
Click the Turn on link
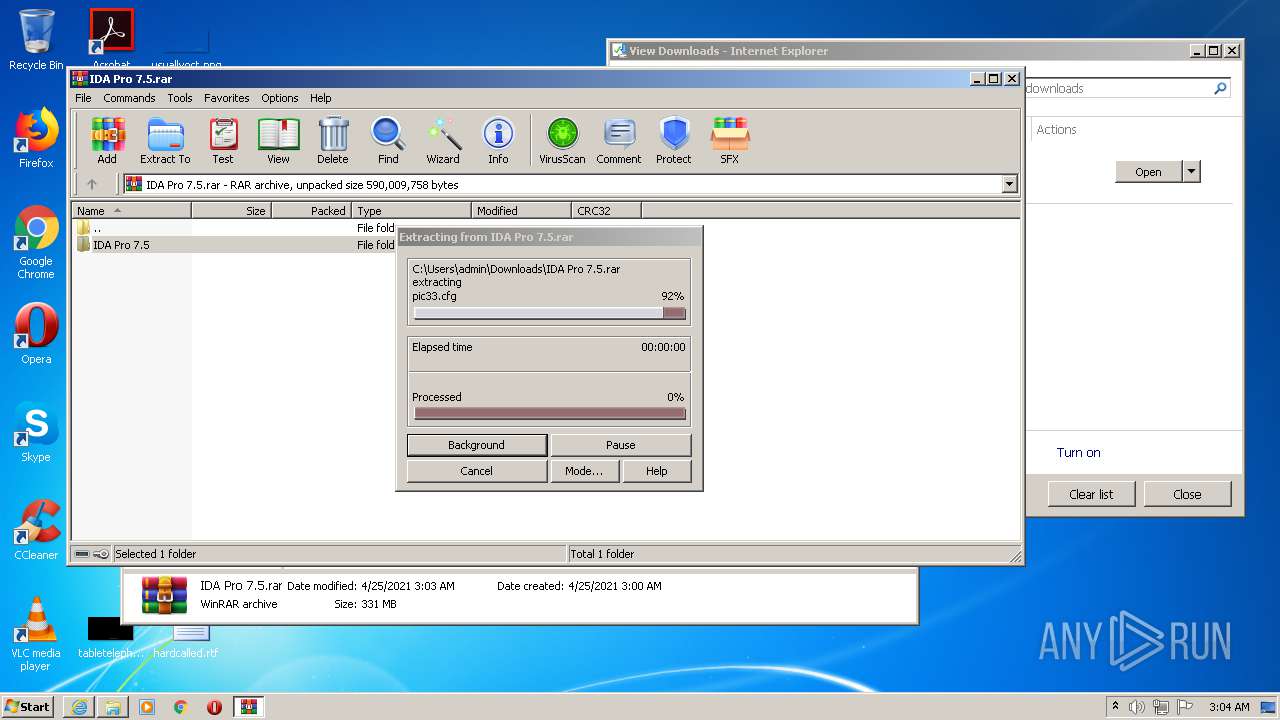(x=1078, y=453)
